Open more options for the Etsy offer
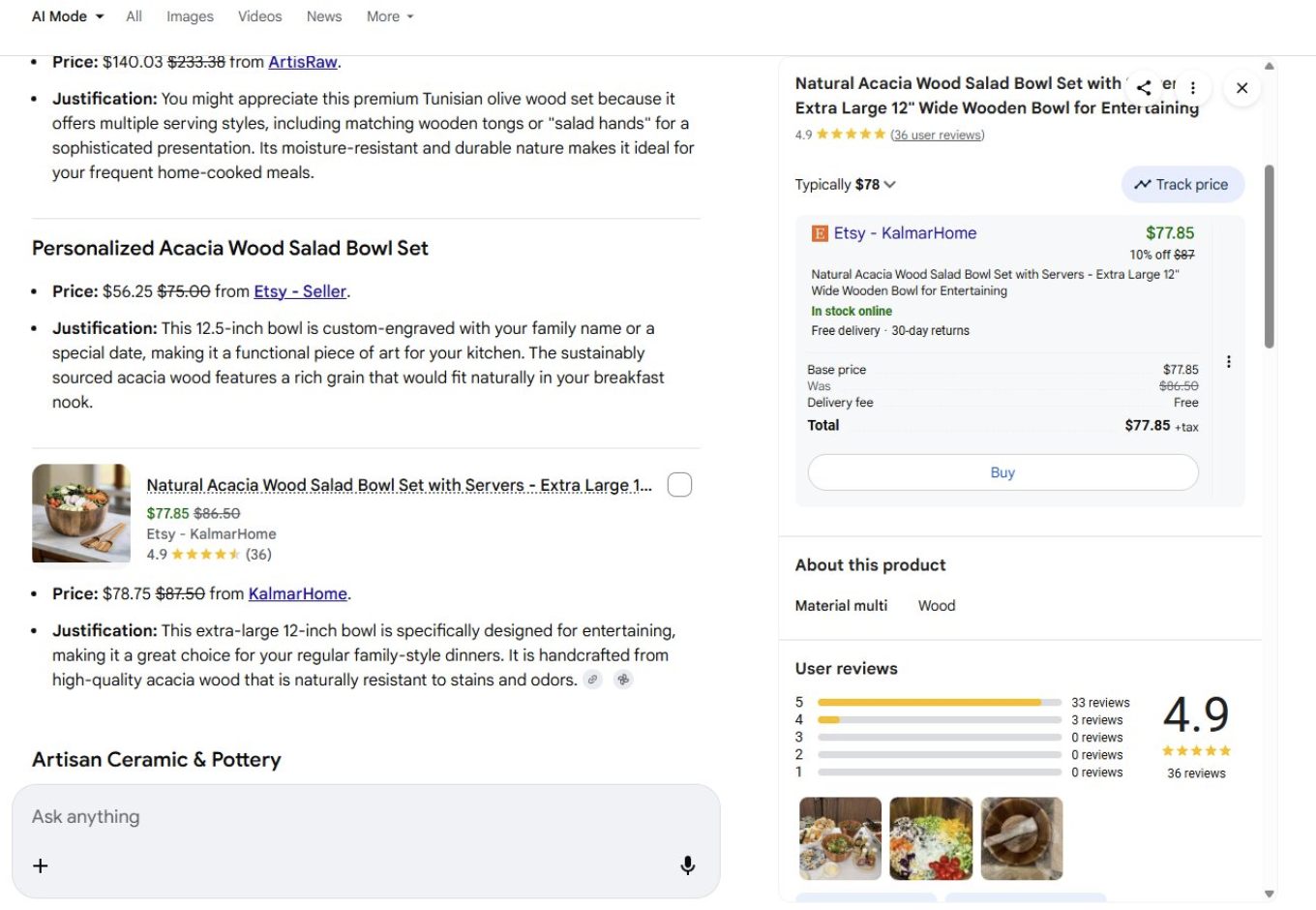The image size is (1316, 910). click(x=1228, y=362)
